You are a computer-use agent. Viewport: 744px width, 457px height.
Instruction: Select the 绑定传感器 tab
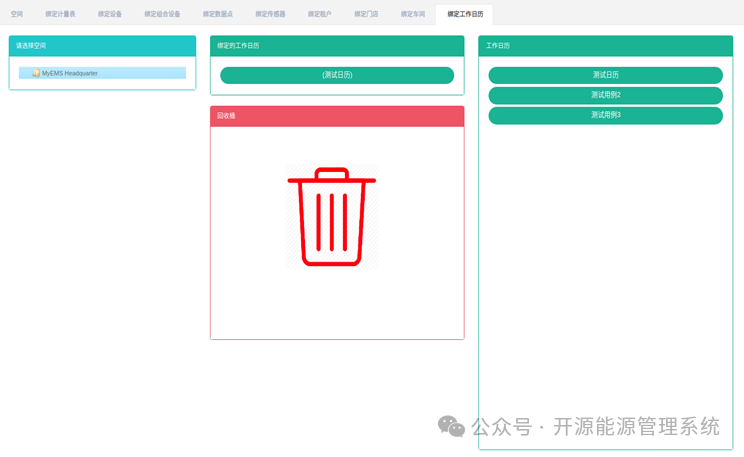pos(270,14)
